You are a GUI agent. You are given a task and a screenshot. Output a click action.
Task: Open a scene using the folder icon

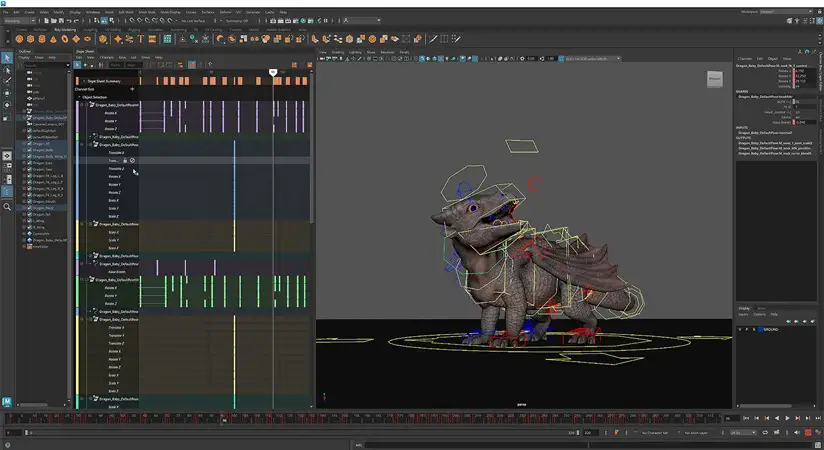coord(54,21)
